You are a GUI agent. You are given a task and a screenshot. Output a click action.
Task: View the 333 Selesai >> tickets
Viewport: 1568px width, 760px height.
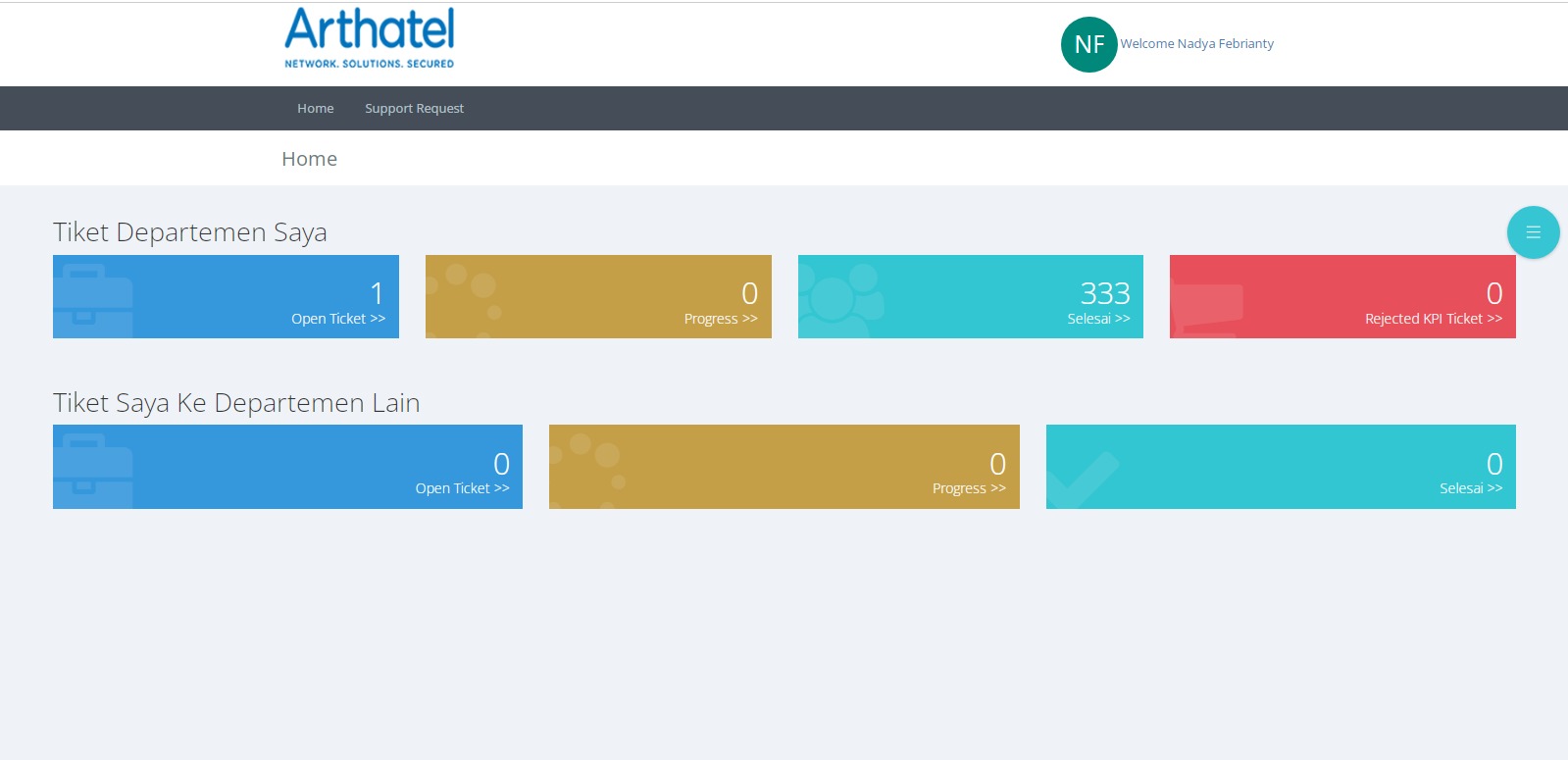point(1098,319)
